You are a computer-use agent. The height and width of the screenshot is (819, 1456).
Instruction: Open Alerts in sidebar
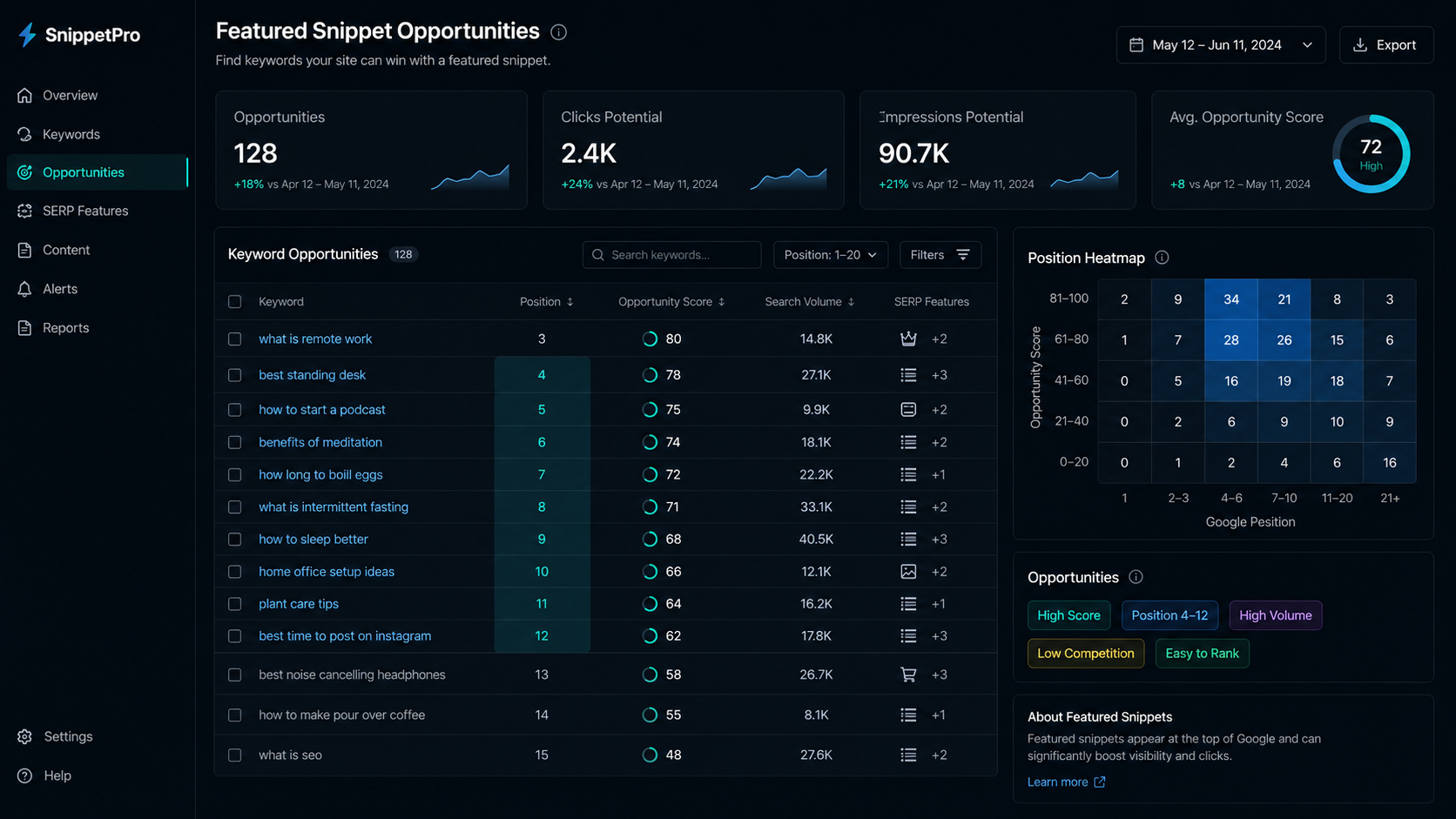(x=97, y=289)
